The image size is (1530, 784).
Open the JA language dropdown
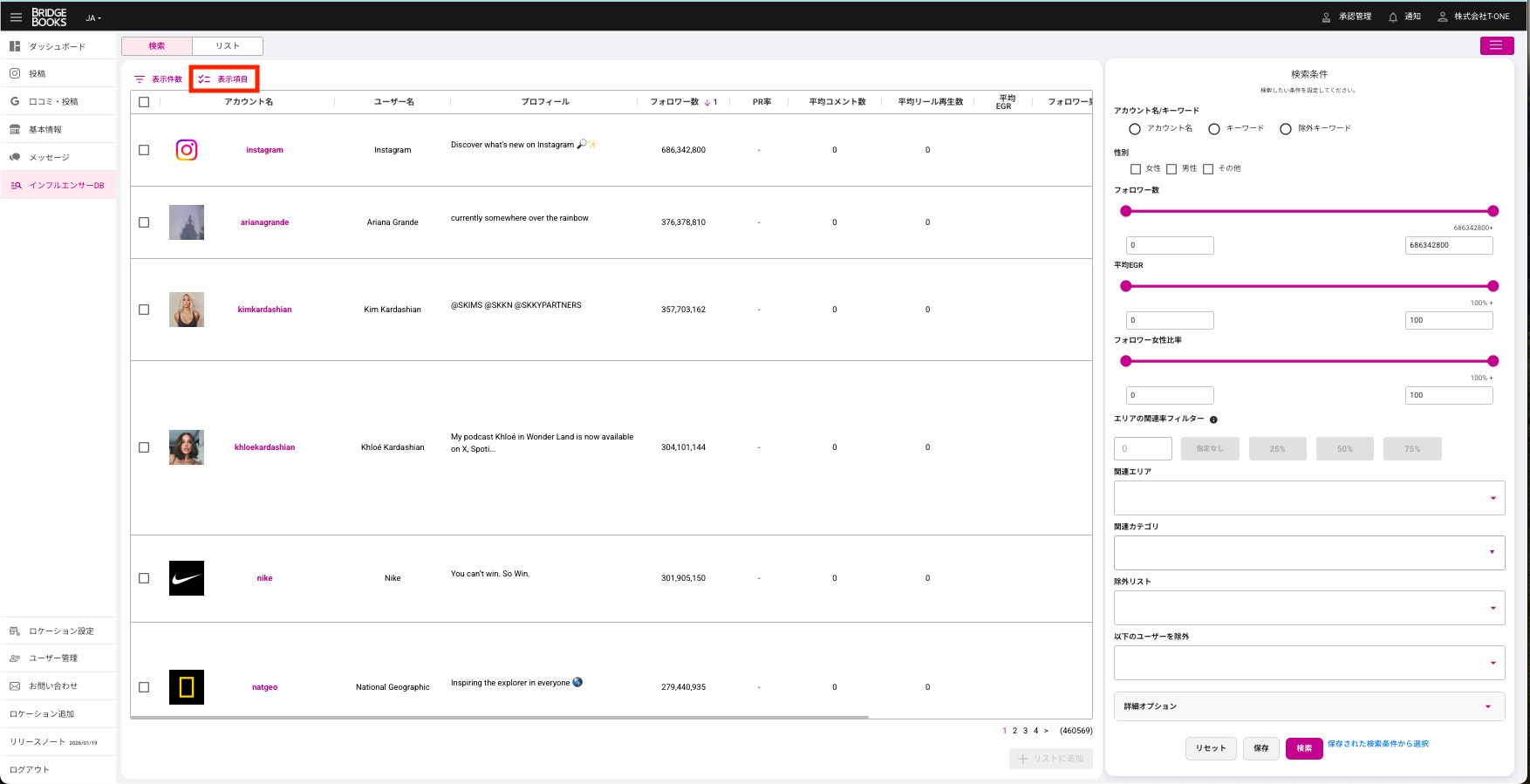pyautogui.click(x=92, y=17)
